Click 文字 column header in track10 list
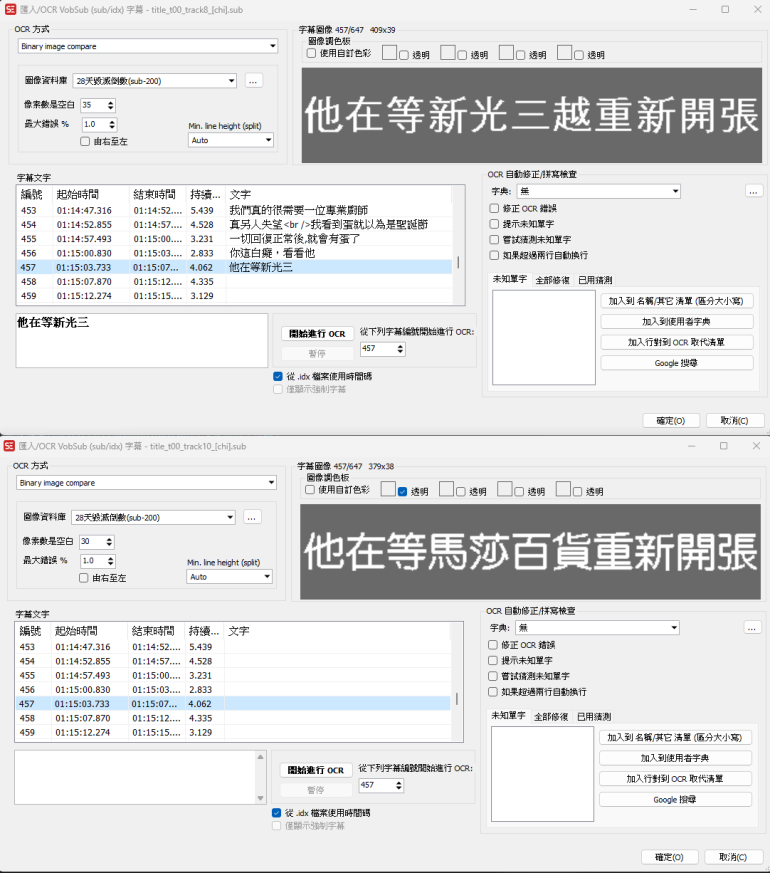This screenshot has height=873, width=770. (x=337, y=631)
